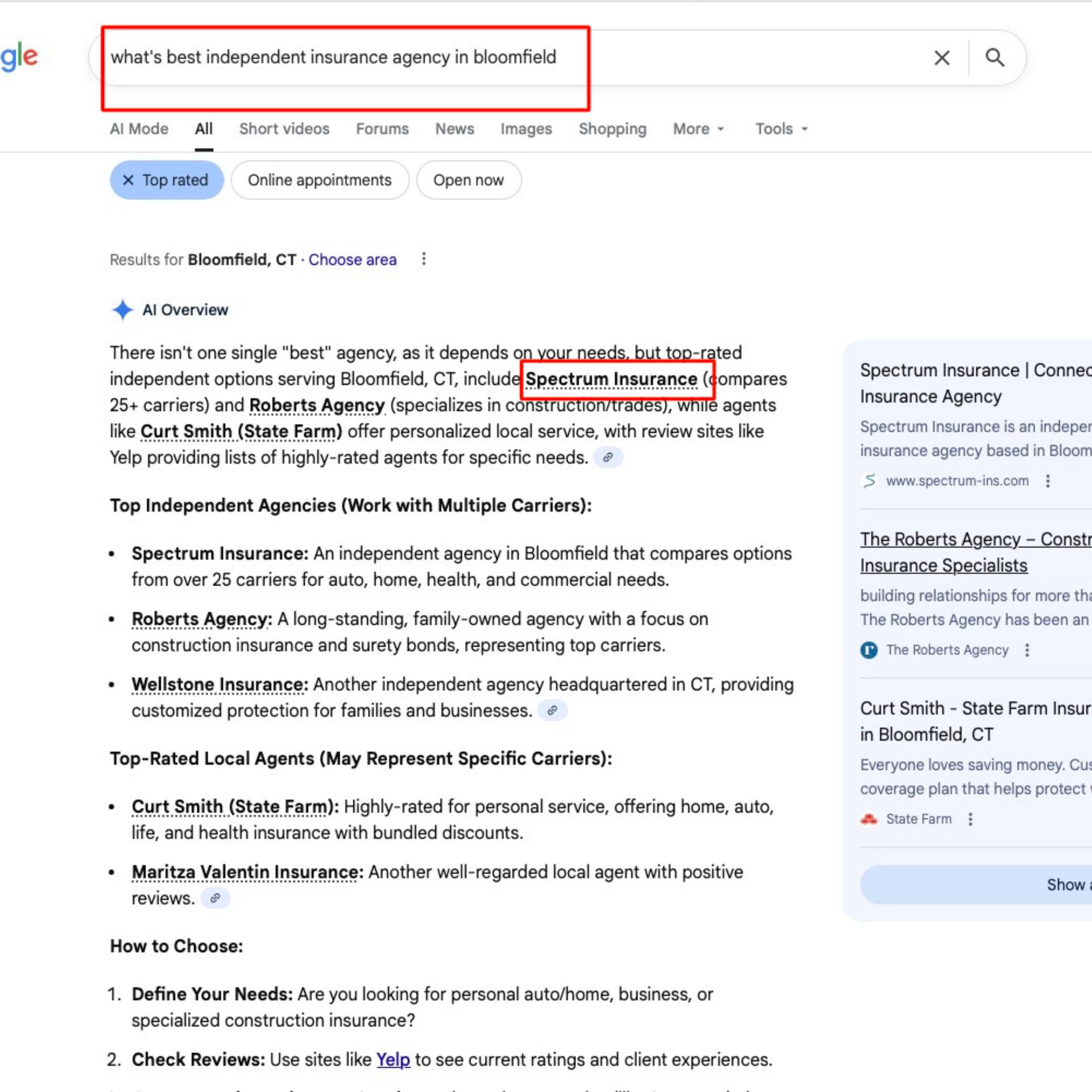
Task: Switch to the News tab
Action: click(454, 129)
